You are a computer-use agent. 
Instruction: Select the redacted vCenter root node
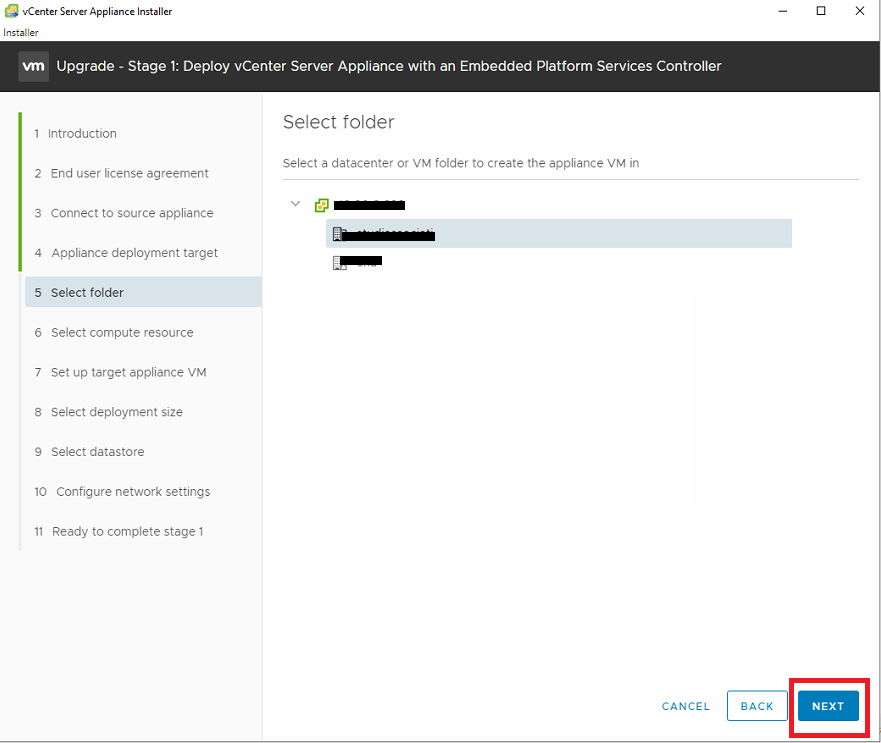369,205
